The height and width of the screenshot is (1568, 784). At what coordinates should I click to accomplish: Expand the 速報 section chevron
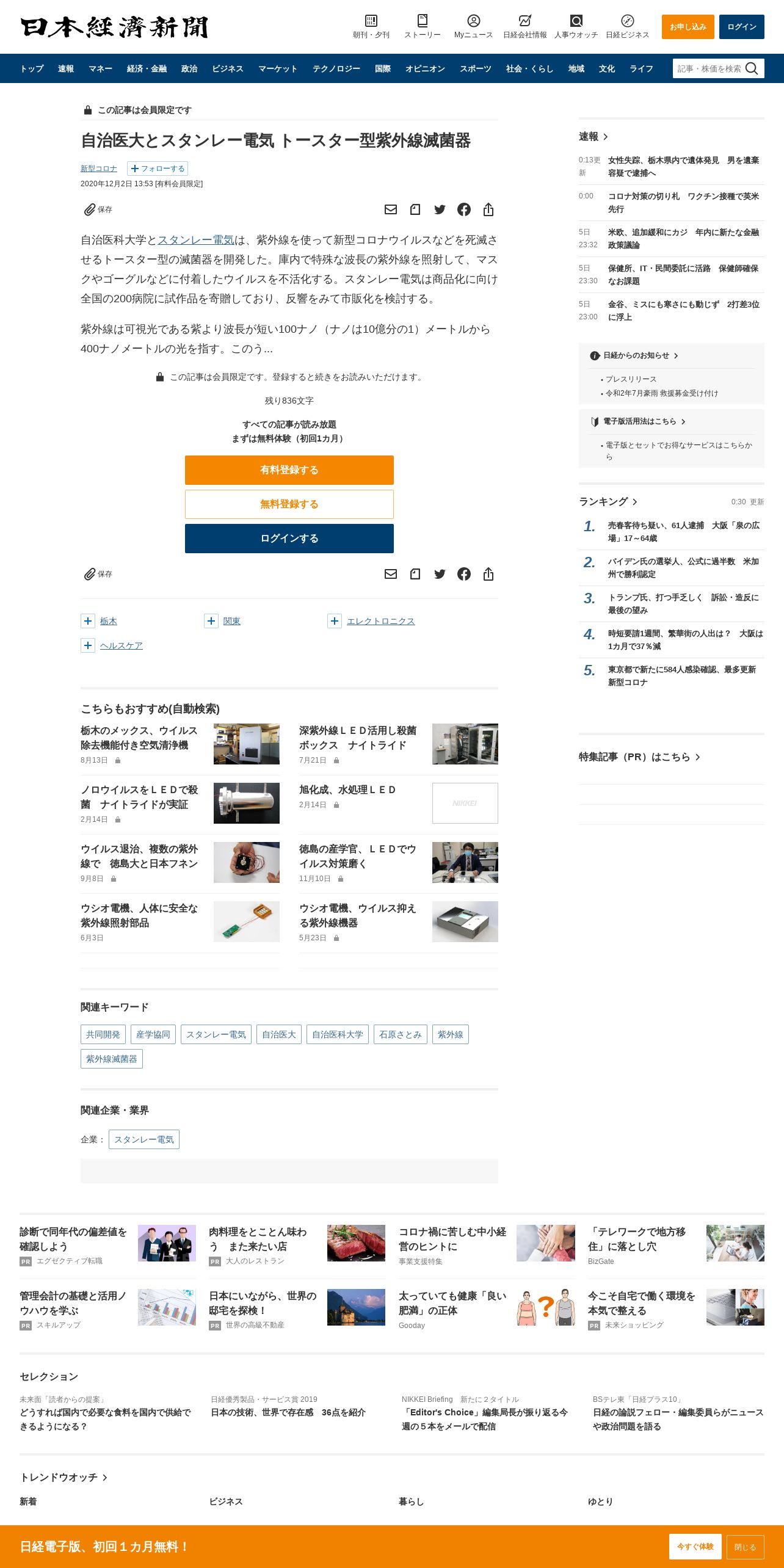pyautogui.click(x=605, y=137)
